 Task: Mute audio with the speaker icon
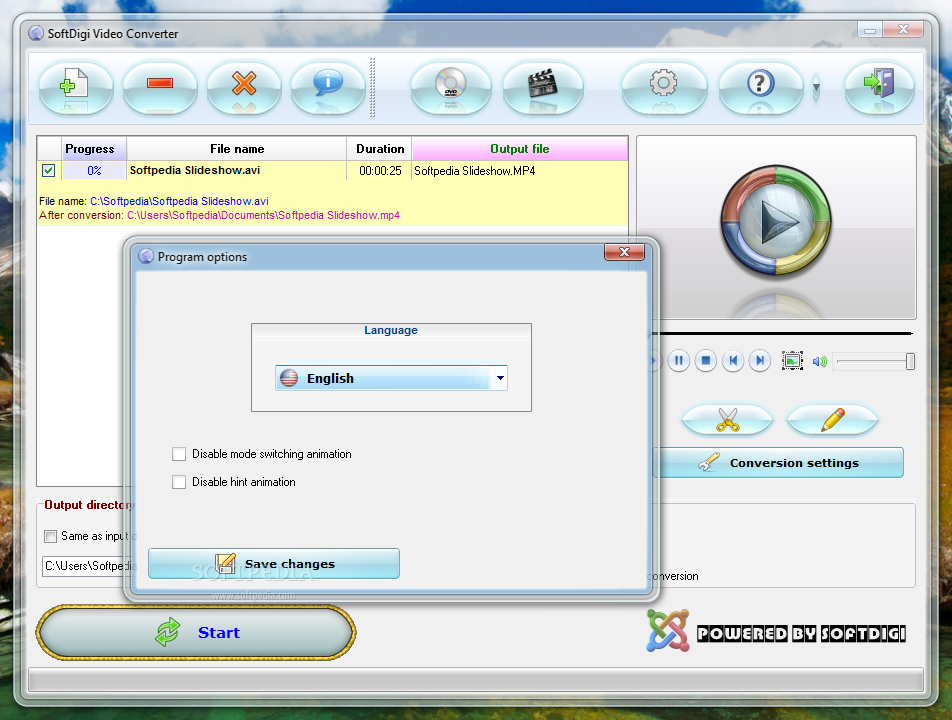pyautogui.click(x=819, y=362)
